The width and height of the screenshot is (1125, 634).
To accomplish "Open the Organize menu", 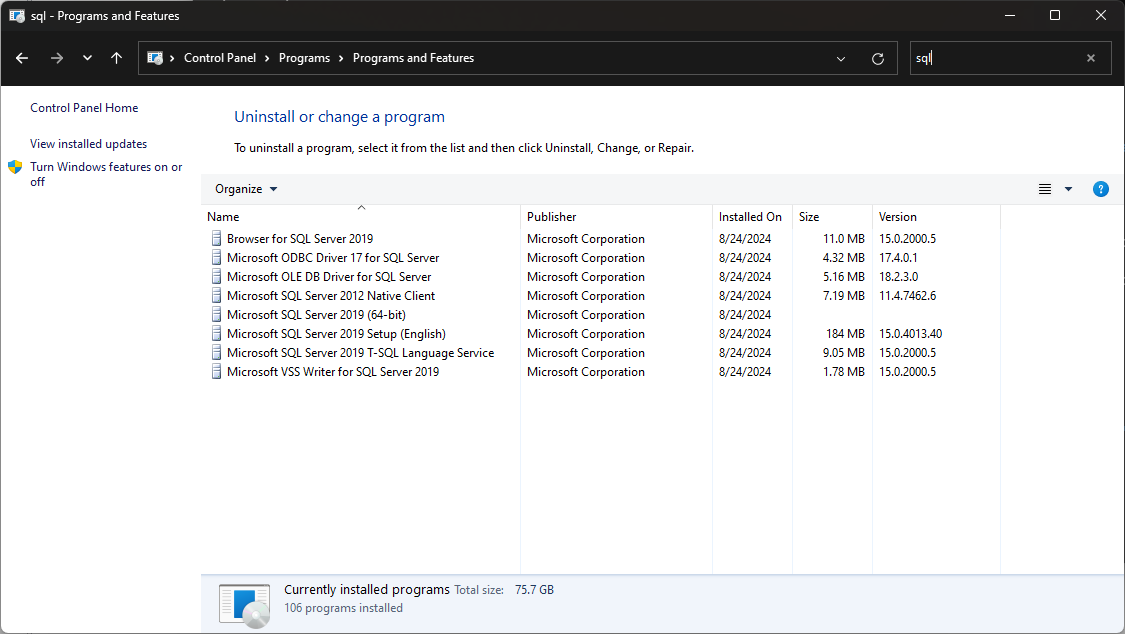I will pyautogui.click(x=246, y=189).
